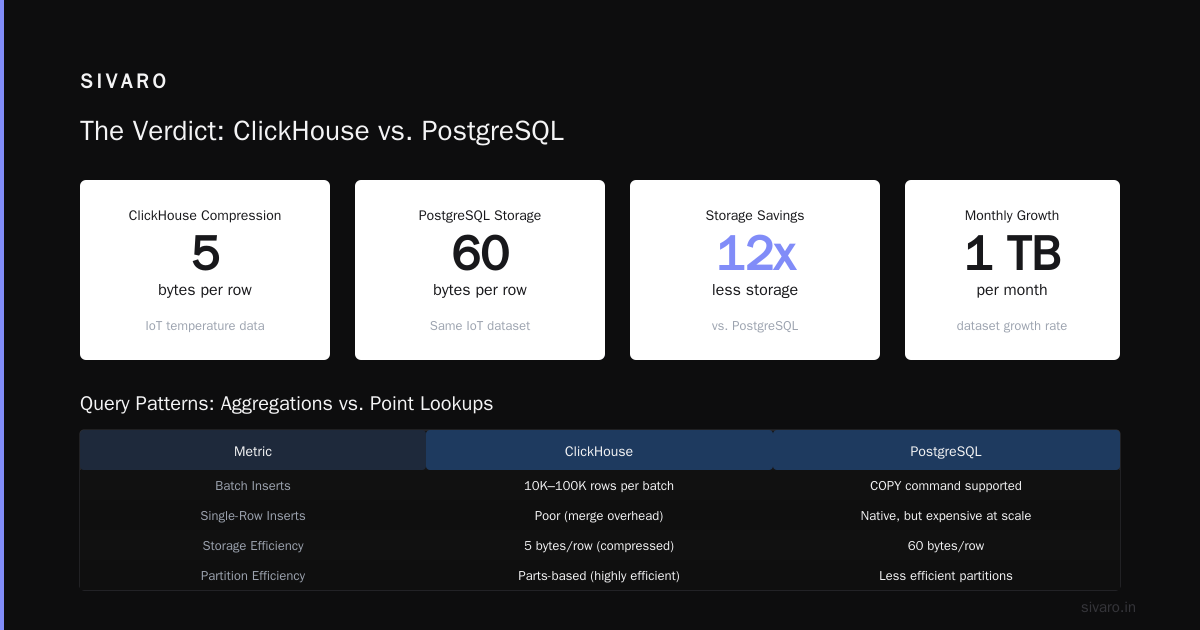Select 'IoT temperature data' caption
The image size is (1200, 630).
tap(205, 326)
